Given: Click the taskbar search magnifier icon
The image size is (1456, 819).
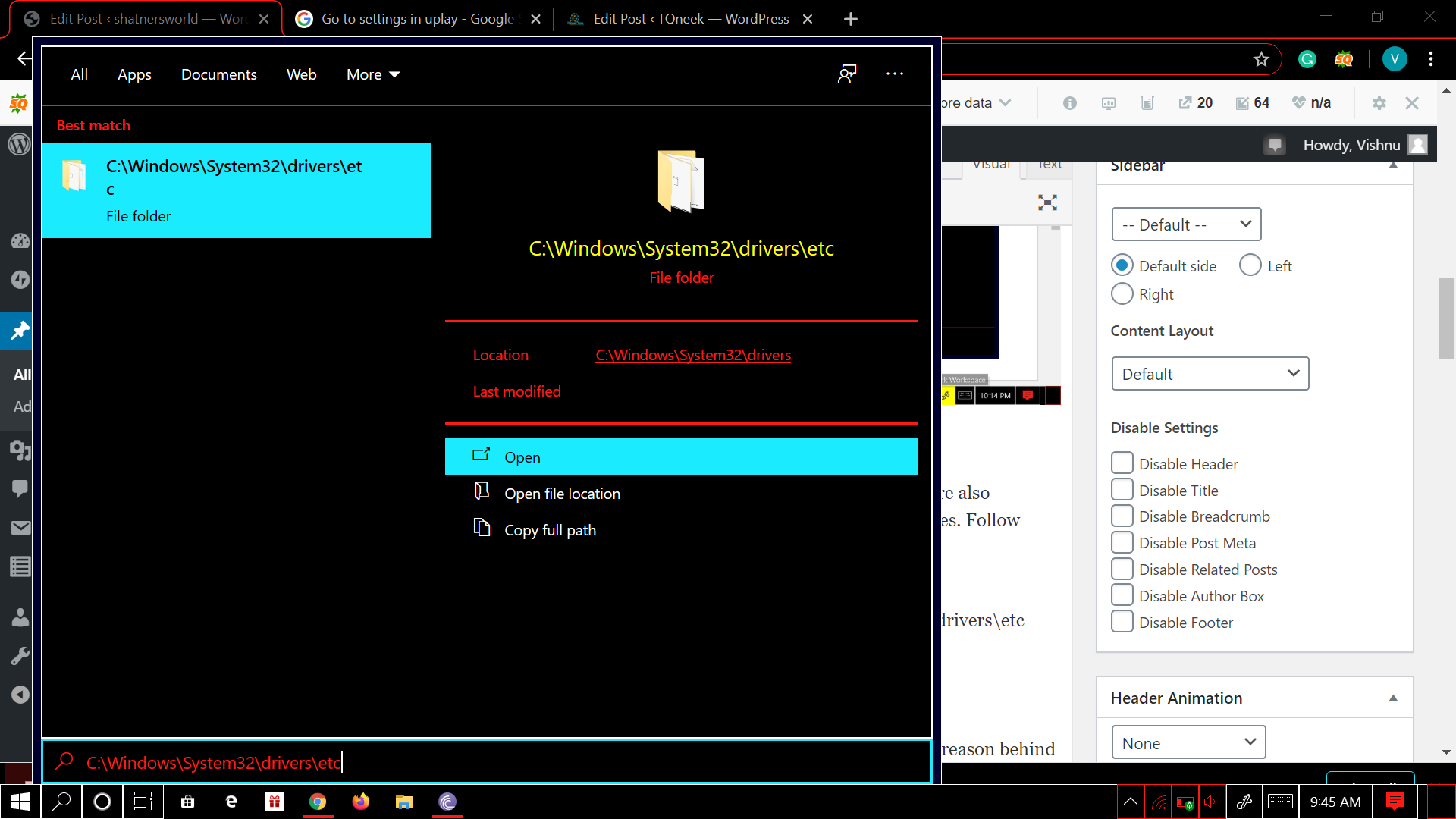Looking at the screenshot, I should 61,802.
